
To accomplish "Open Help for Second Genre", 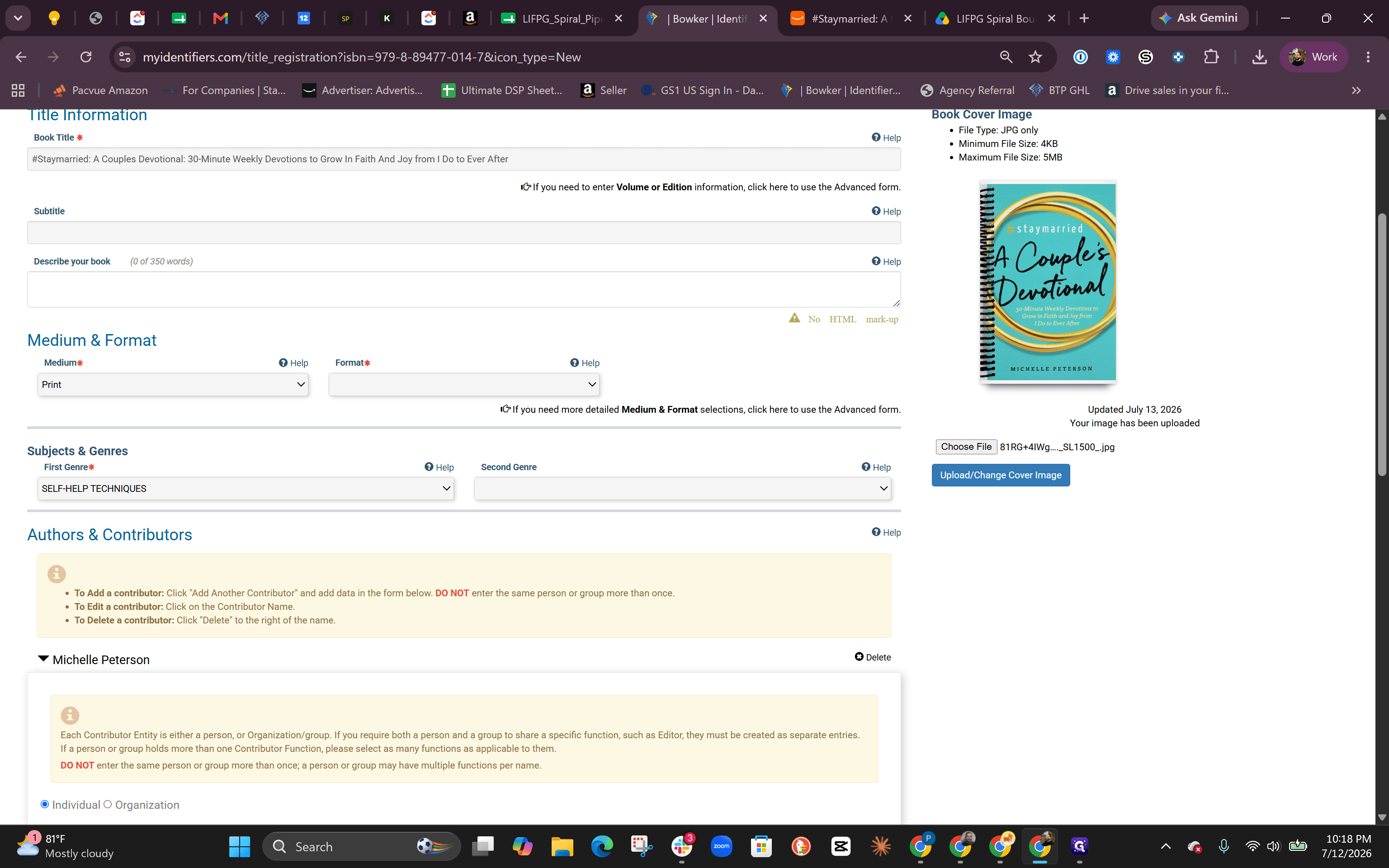I will tap(876, 467).
